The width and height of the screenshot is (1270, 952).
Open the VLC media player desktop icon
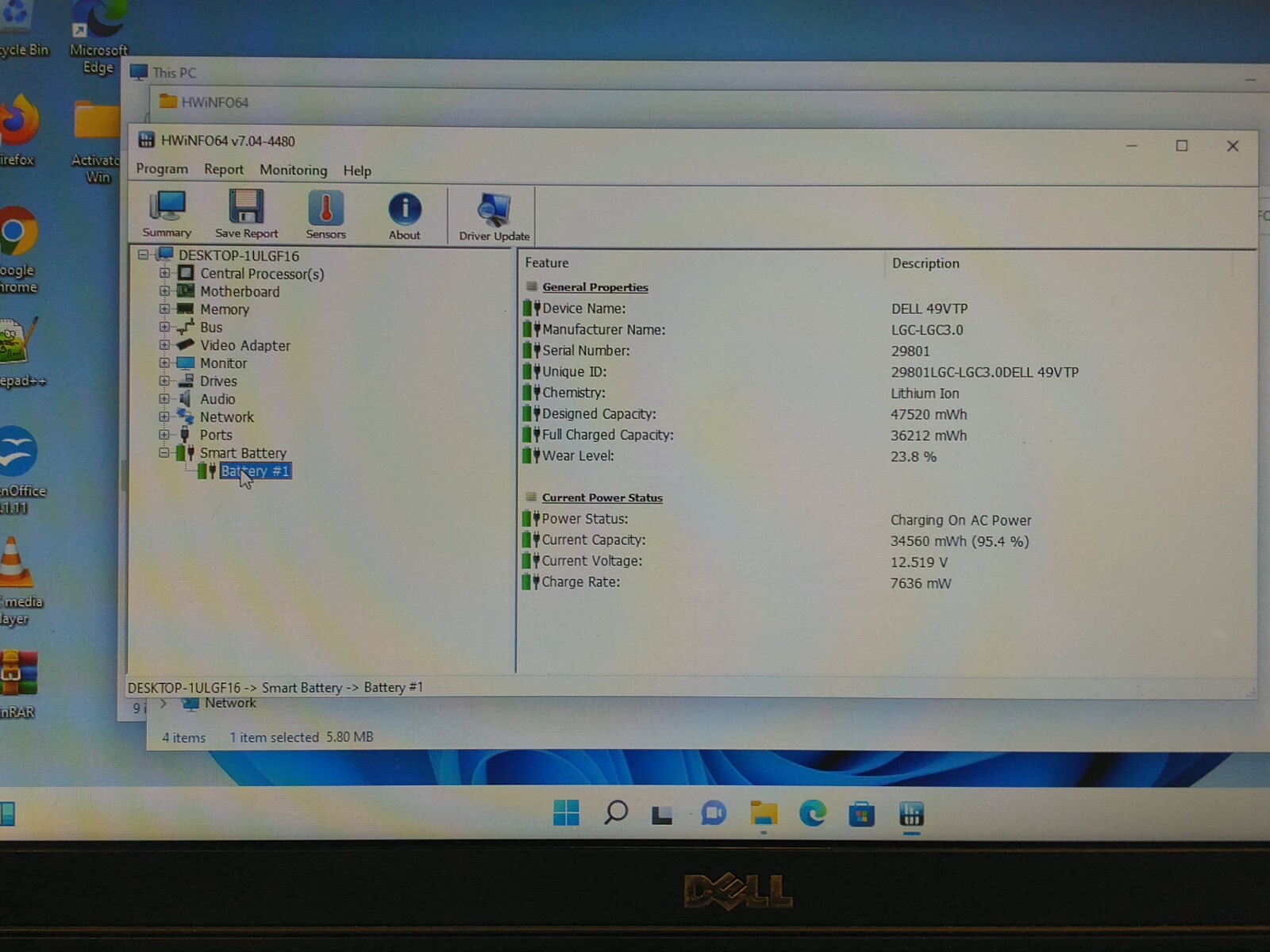[14, 581]
